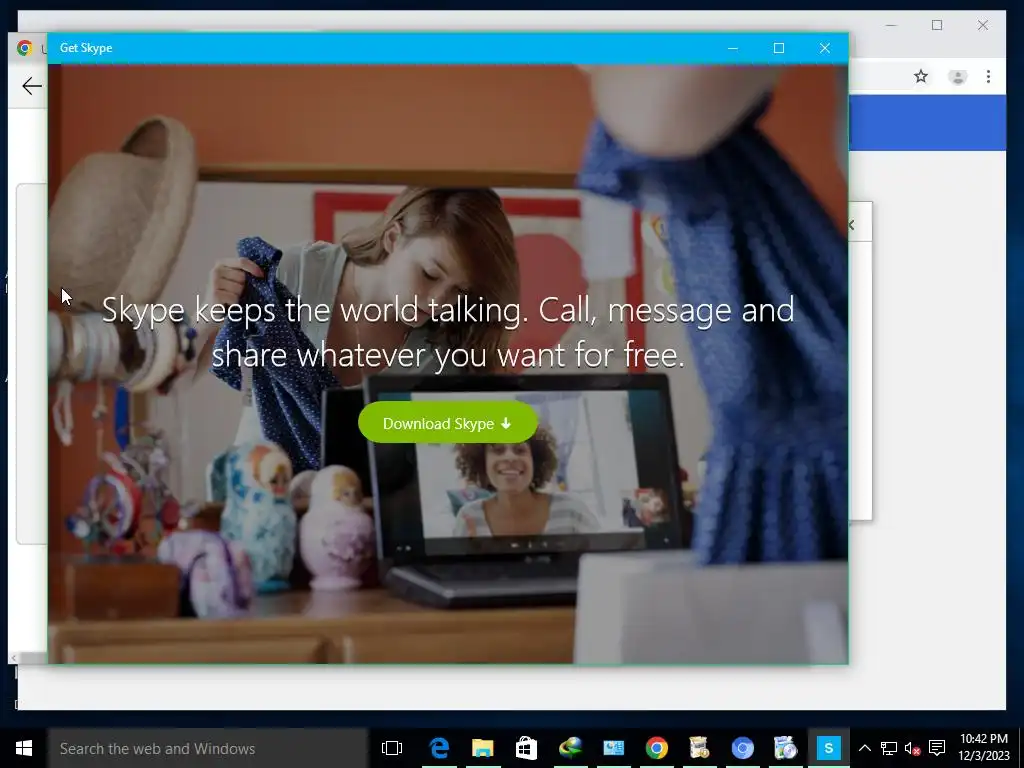The image size is (1024, 768).
Task: Click the Skype taskbar icon
Action: click(x=829, y=748)
